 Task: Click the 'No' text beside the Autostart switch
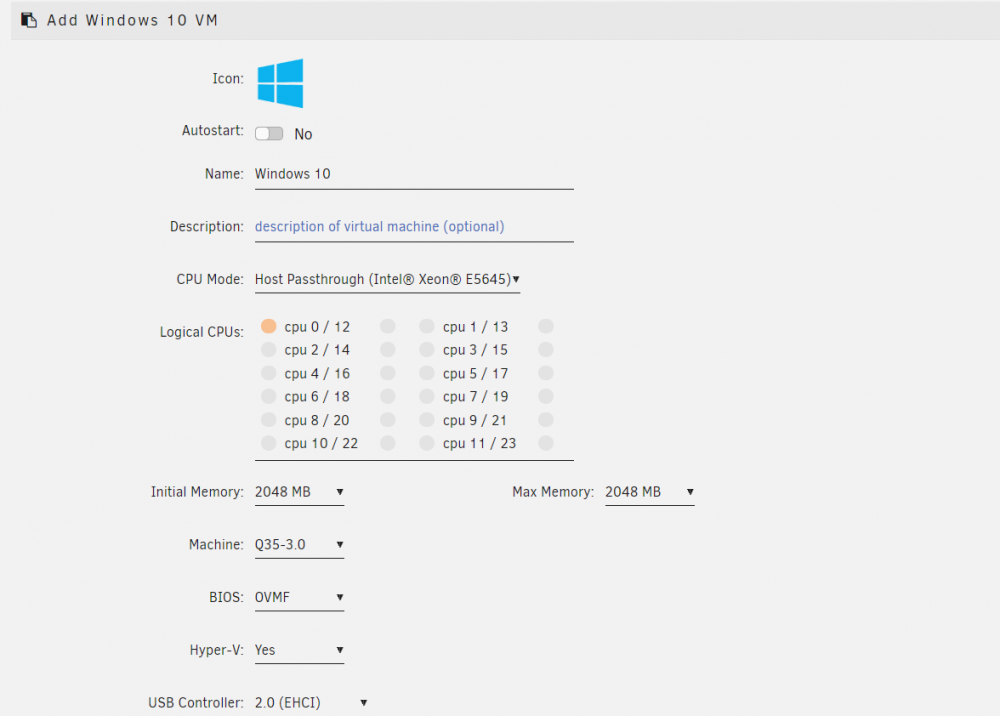pos(303,135)
